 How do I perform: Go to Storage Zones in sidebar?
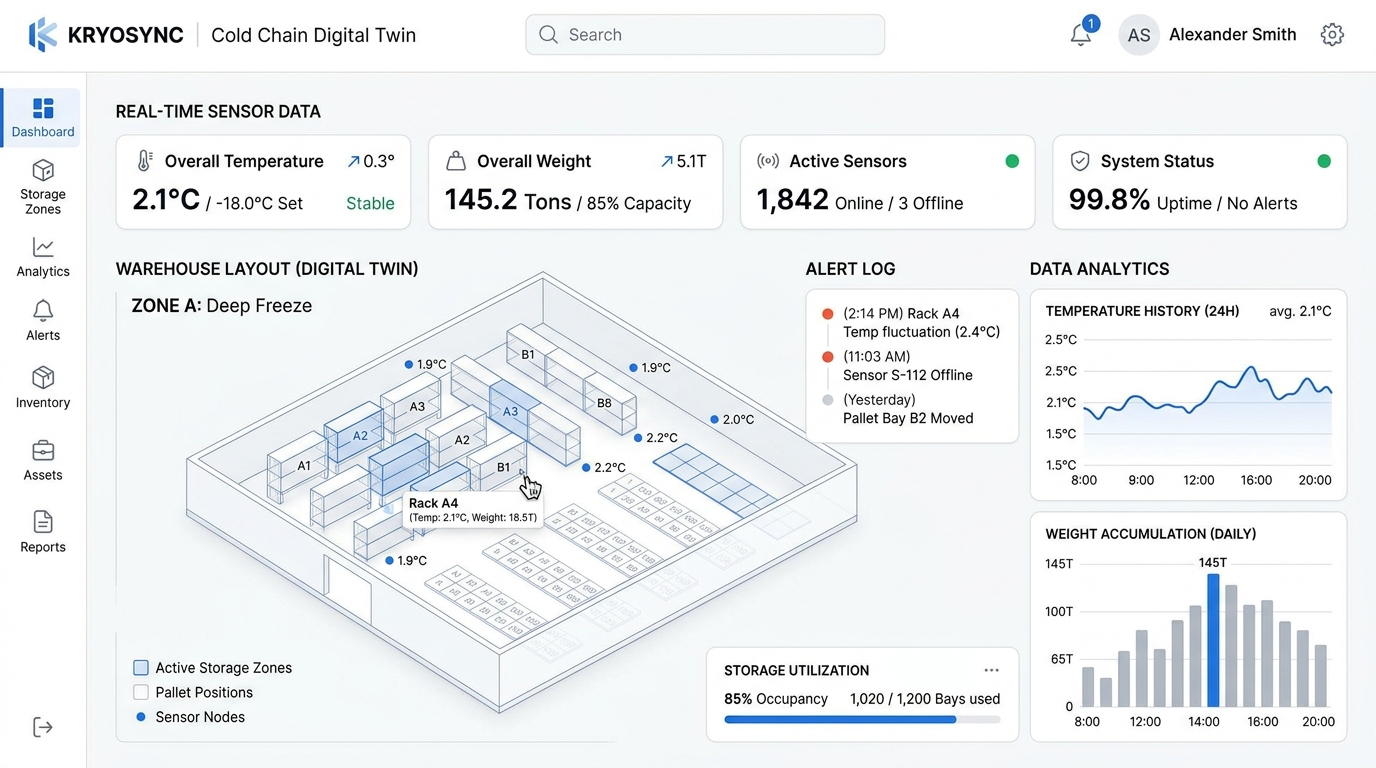click(x=43, y=187)
